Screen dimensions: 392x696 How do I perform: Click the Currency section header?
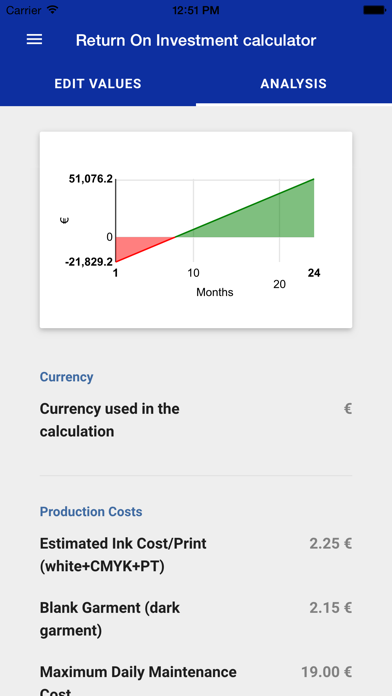tap(67, 377)
